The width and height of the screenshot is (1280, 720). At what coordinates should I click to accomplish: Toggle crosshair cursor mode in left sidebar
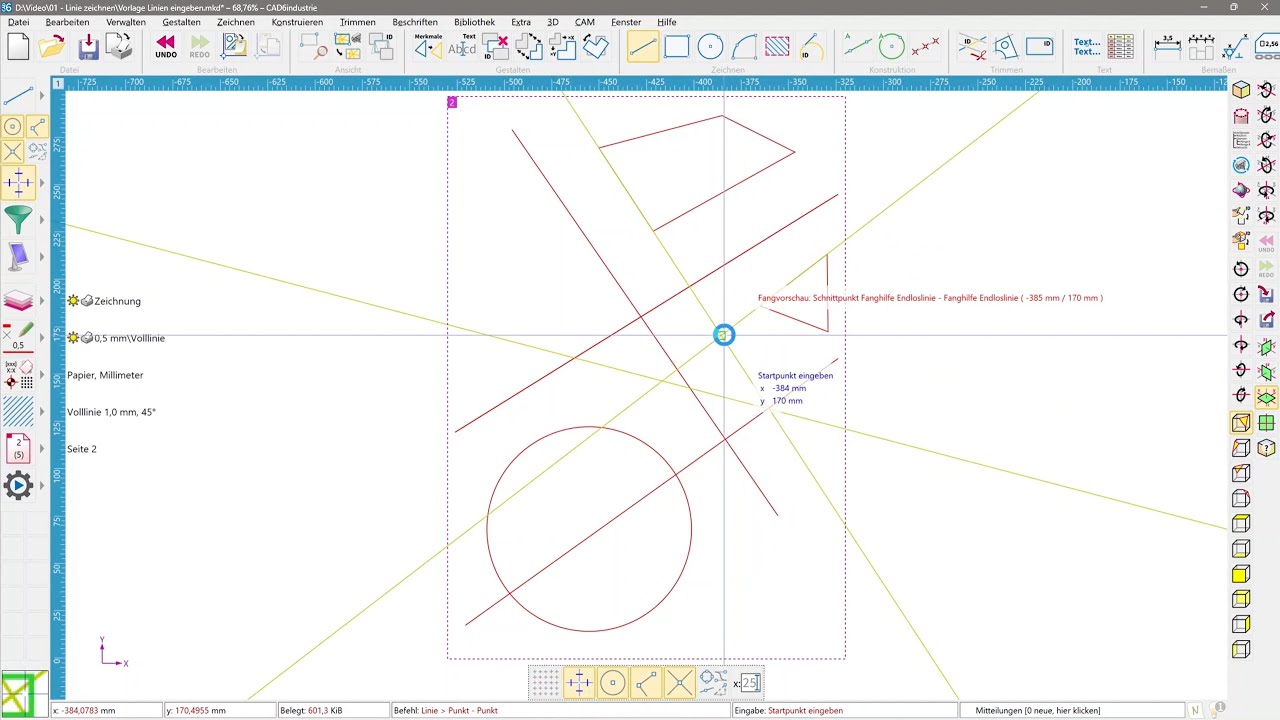tap(18, 182)
